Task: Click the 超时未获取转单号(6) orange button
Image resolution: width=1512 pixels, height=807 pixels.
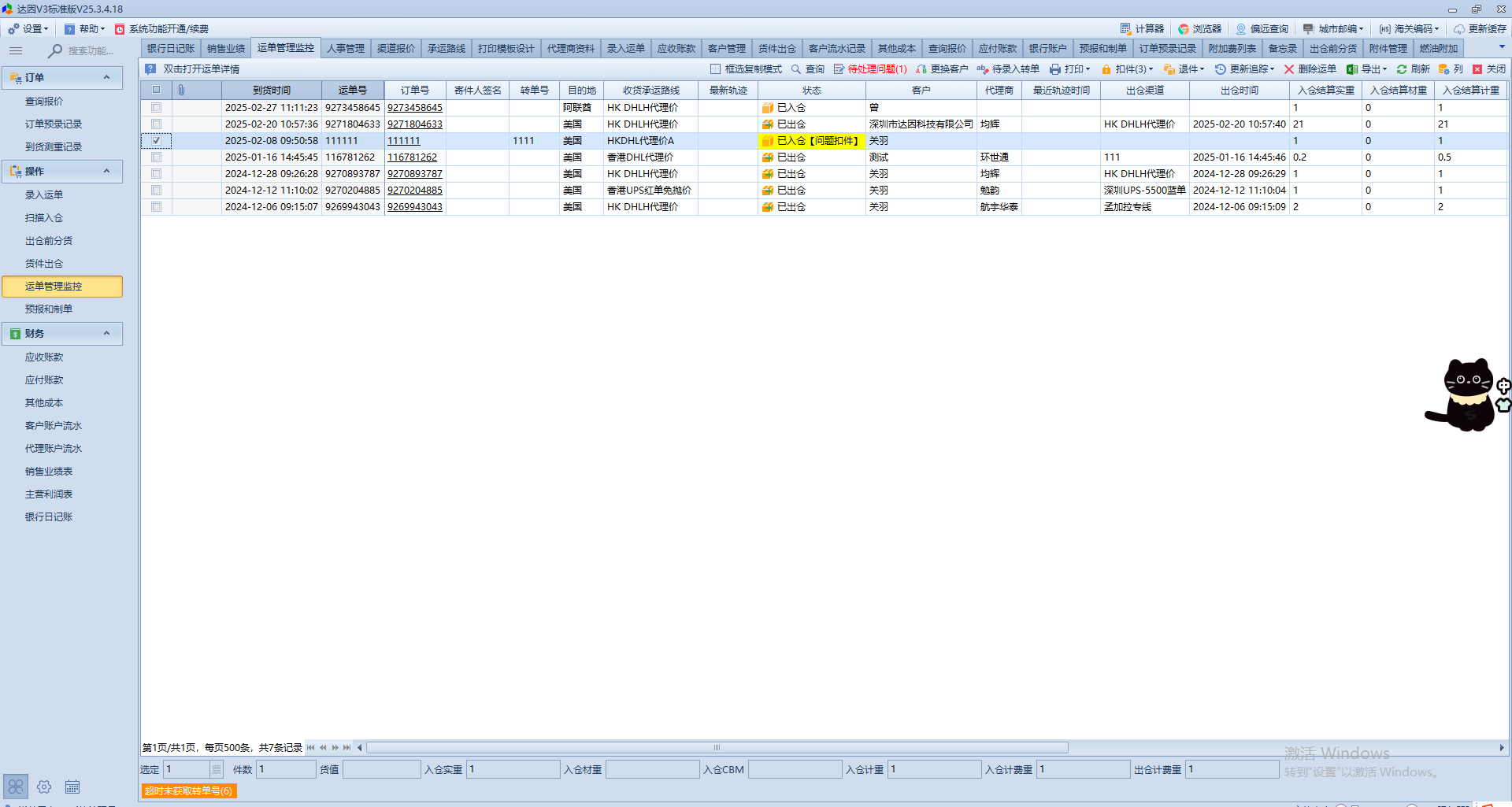Action: coord(188,790)
